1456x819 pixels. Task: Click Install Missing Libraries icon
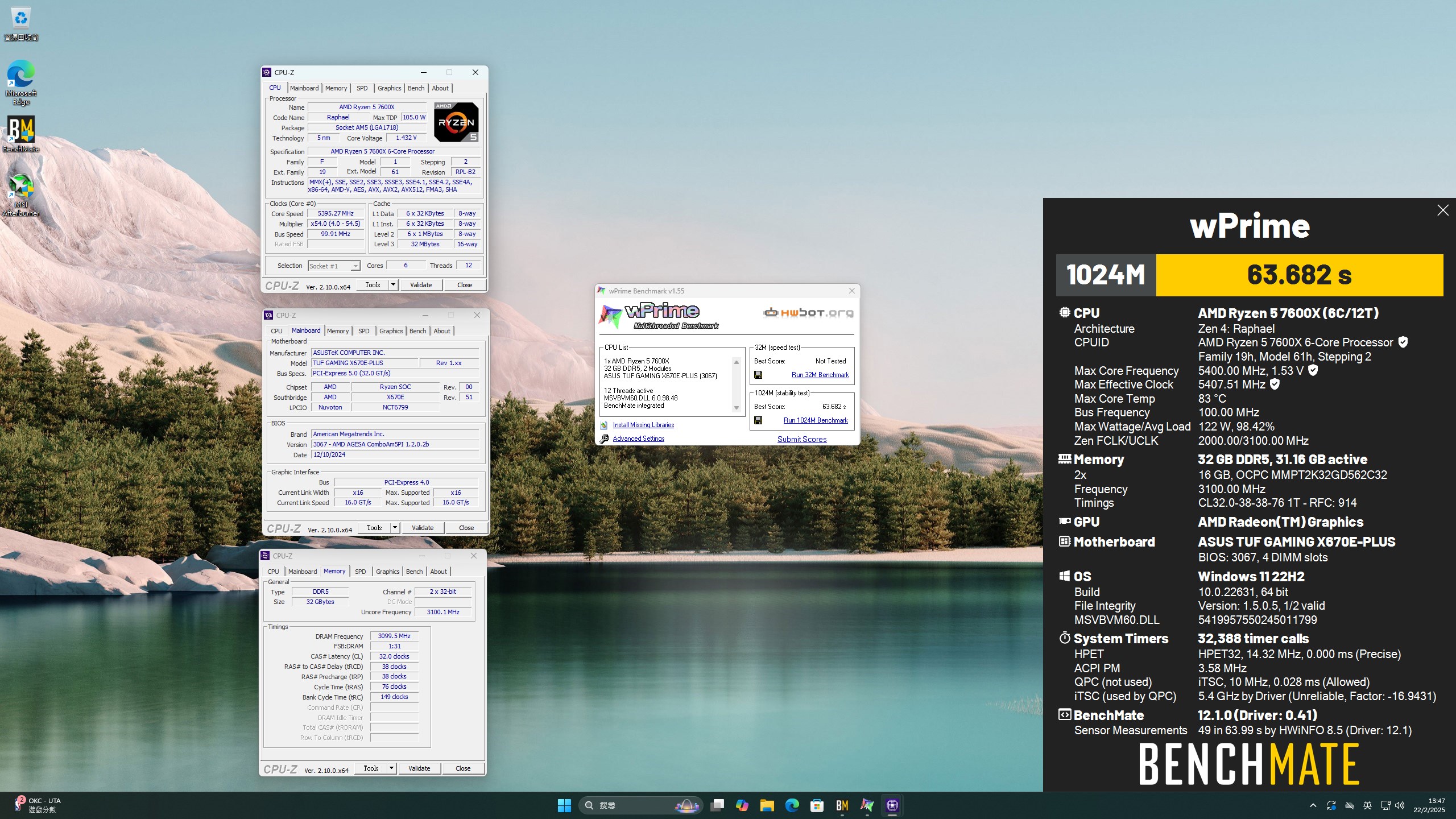pos(604,425)
